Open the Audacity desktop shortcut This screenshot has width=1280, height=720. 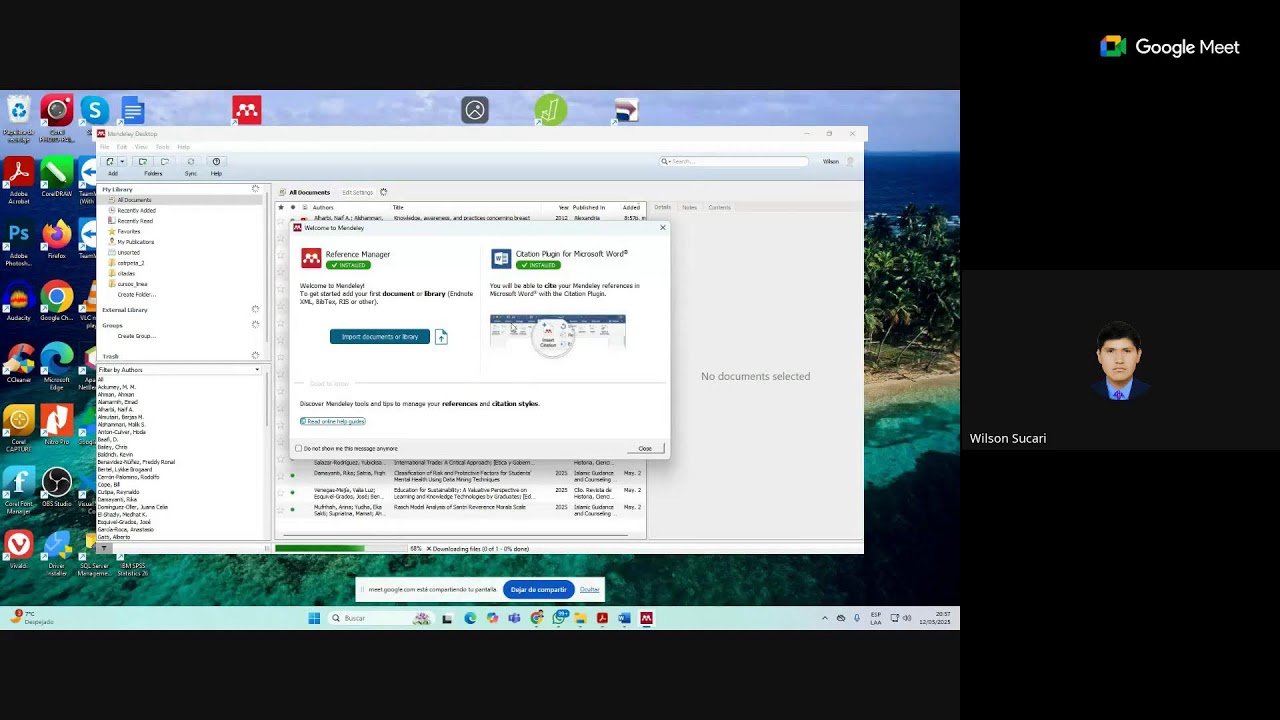click(x=18, y=300)
